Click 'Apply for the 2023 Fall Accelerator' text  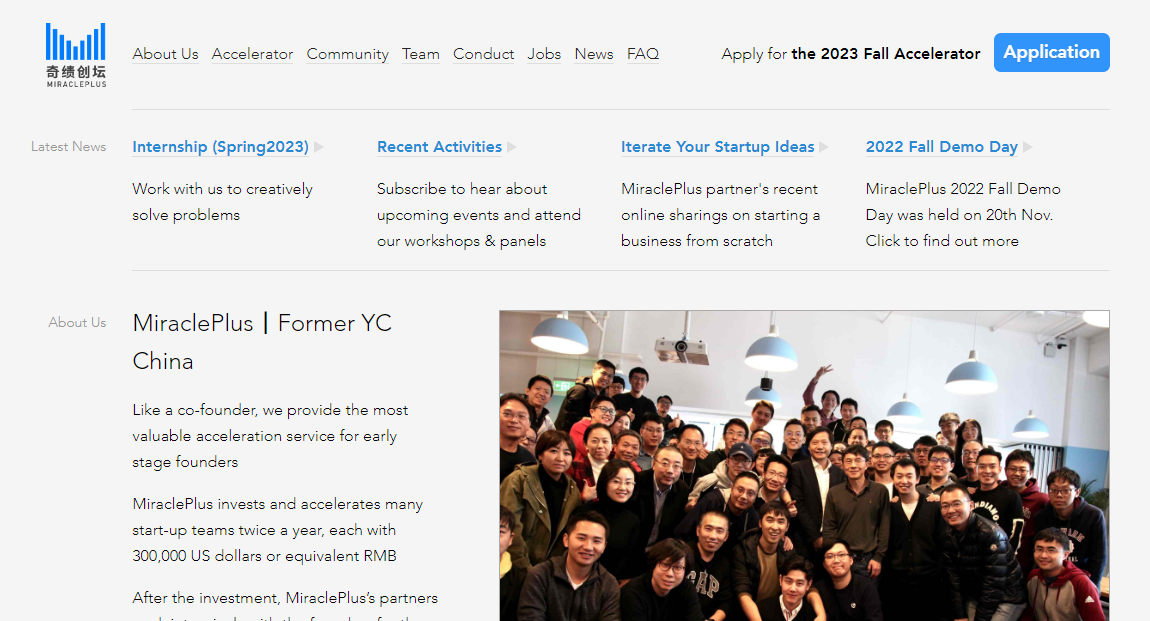pos(851,54)
